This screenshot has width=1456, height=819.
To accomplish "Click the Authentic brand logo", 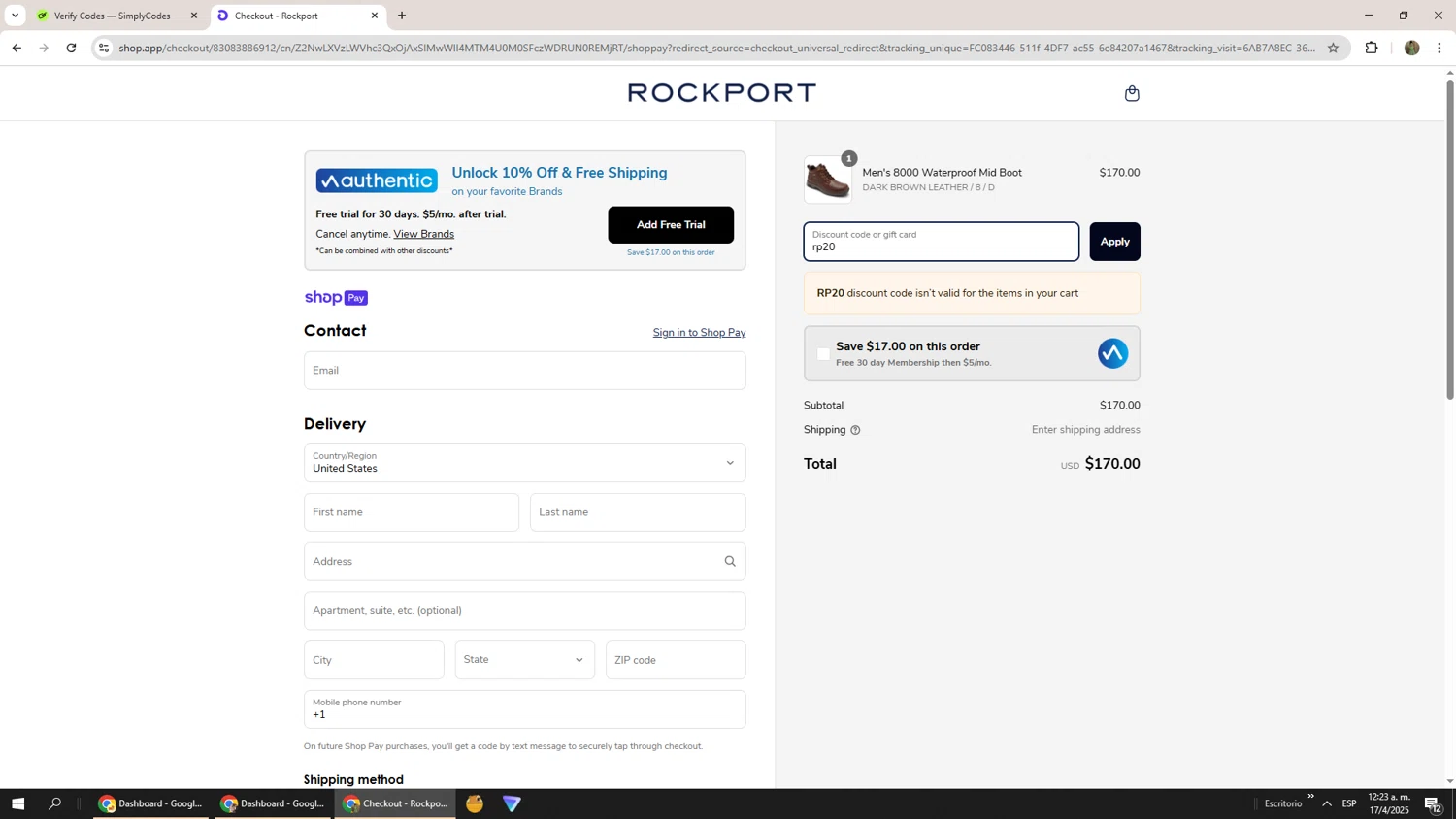I will coord(377,180).
